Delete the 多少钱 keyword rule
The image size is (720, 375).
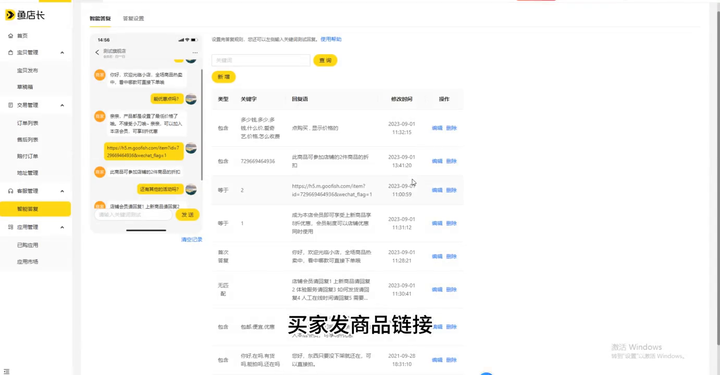click(451, 128)
